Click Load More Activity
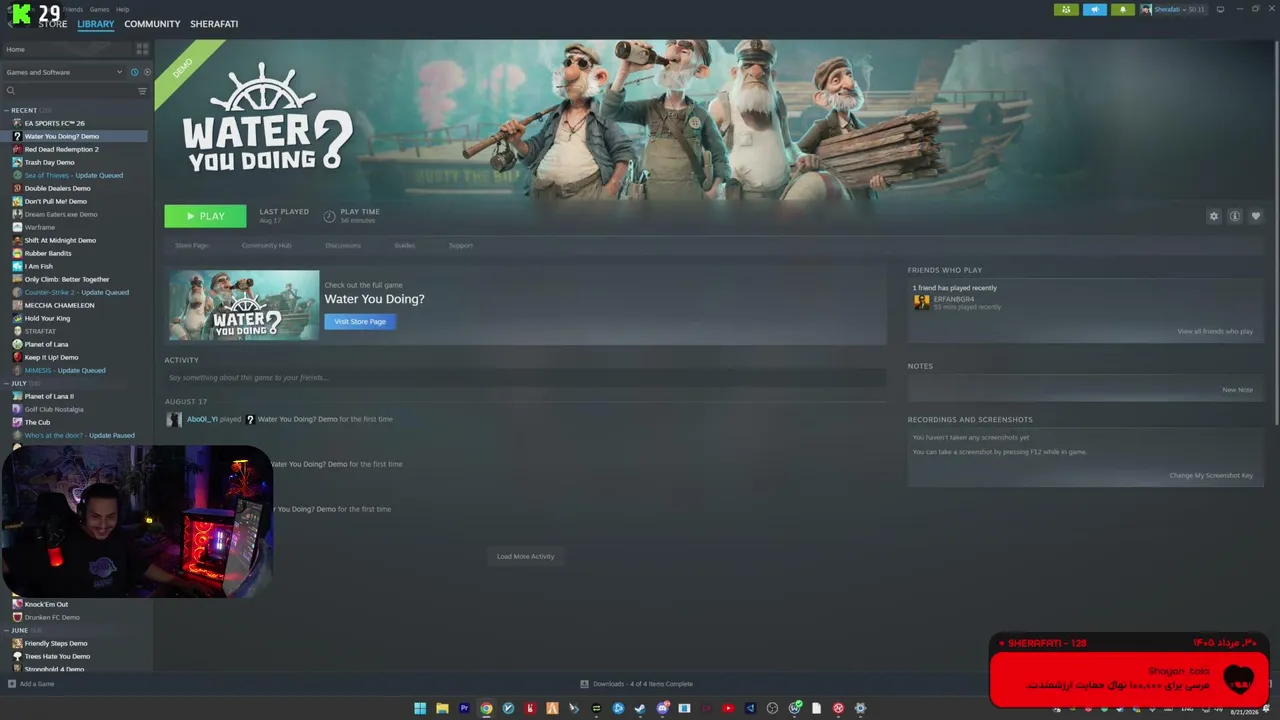Viewport: 1280px width, 720px height. (x=525, y=556)
